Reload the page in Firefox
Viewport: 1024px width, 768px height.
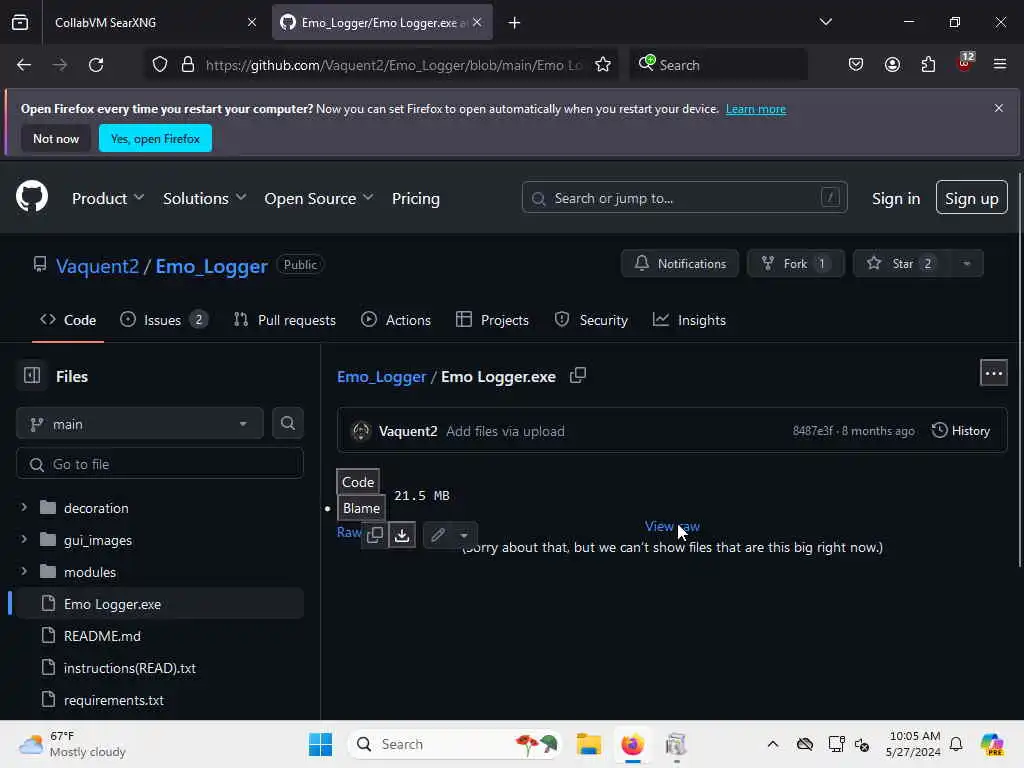[96, 64]
